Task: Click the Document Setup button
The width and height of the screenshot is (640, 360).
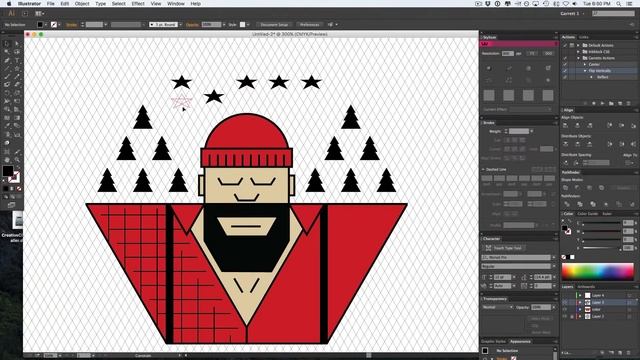Action: [x=274, y=24]
